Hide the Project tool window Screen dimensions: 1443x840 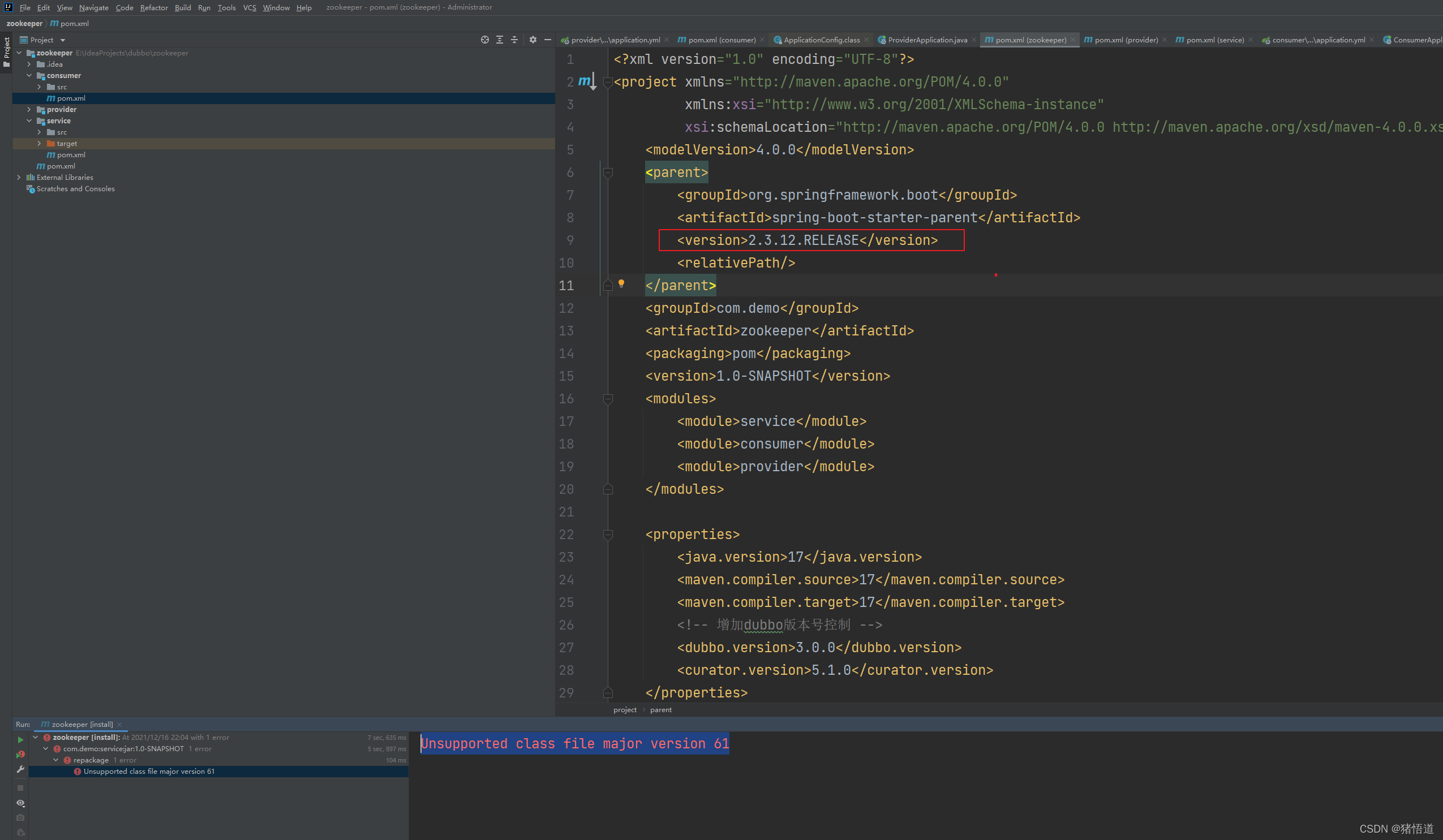point(547,40)
